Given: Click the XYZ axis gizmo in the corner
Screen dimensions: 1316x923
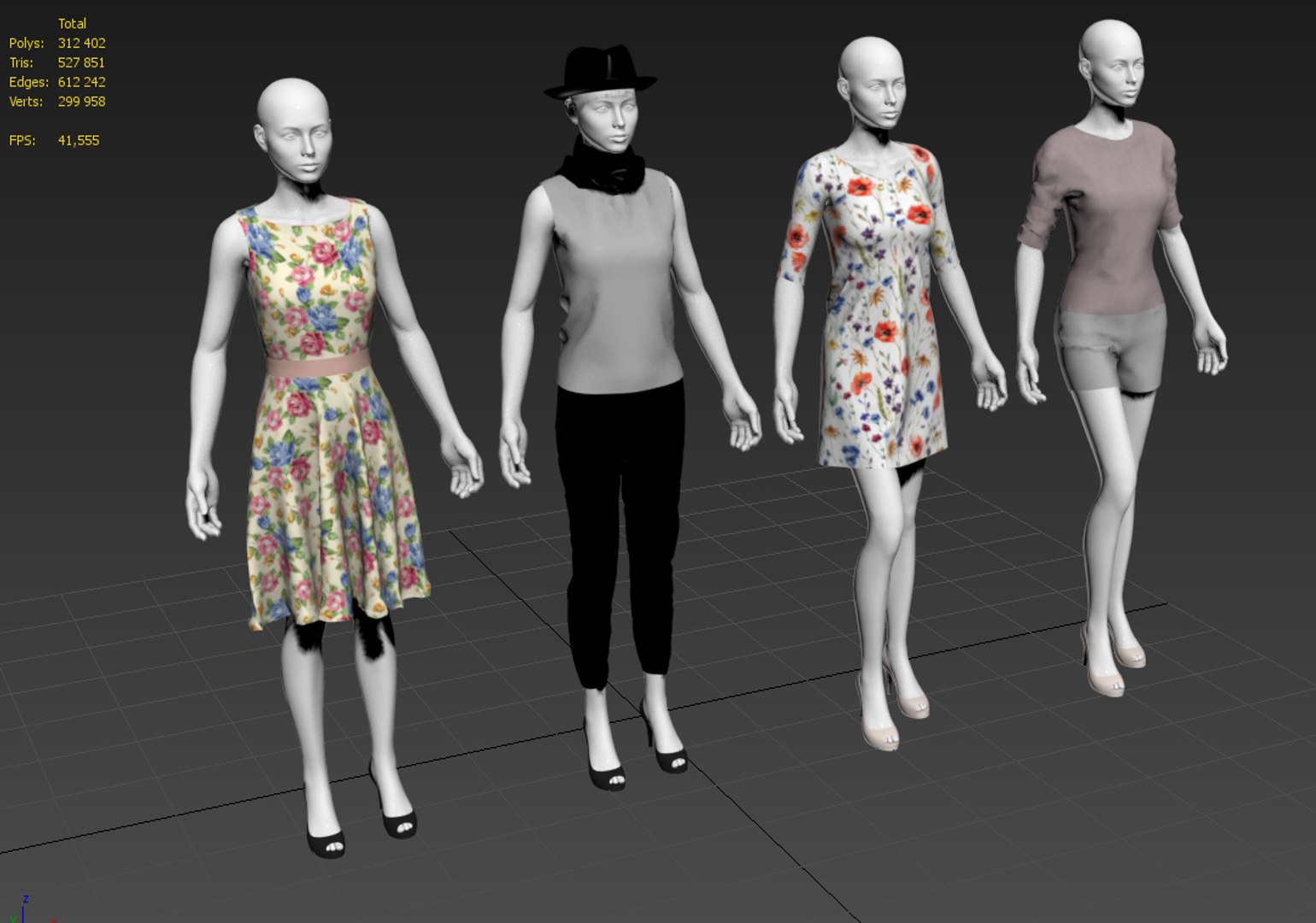Looking at the screenshot, I should [24, 911].
